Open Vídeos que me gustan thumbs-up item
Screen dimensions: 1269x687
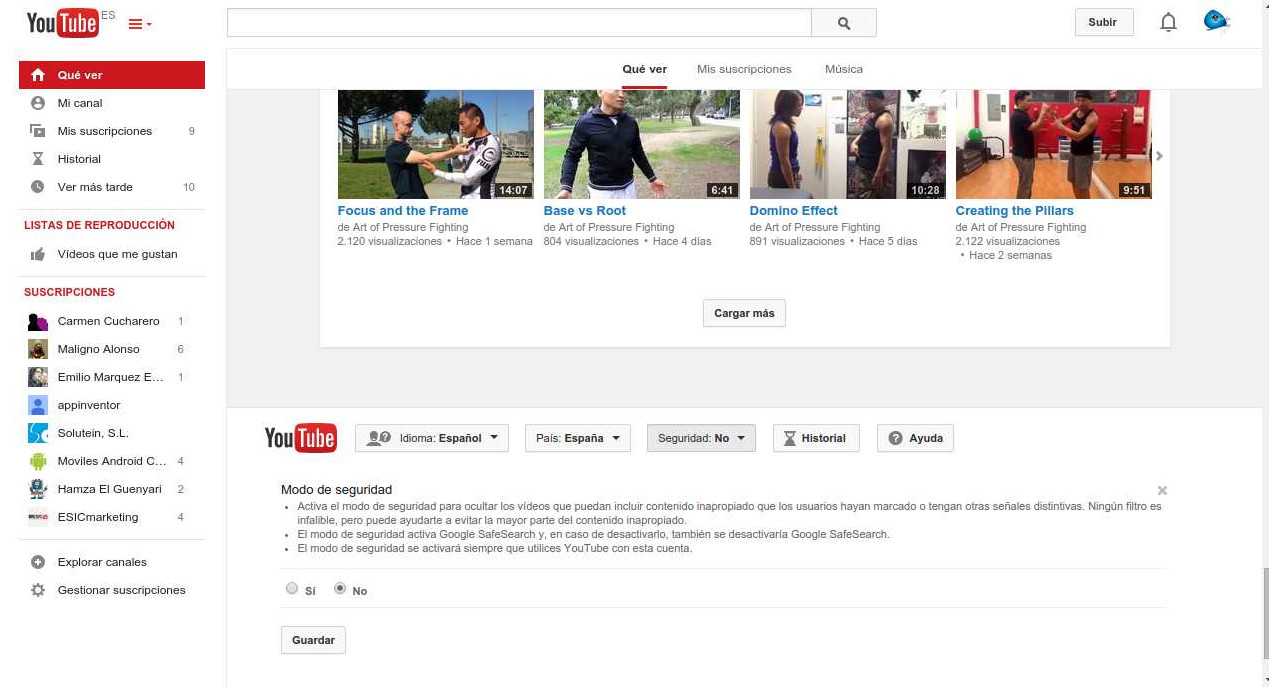pos(38,254)
